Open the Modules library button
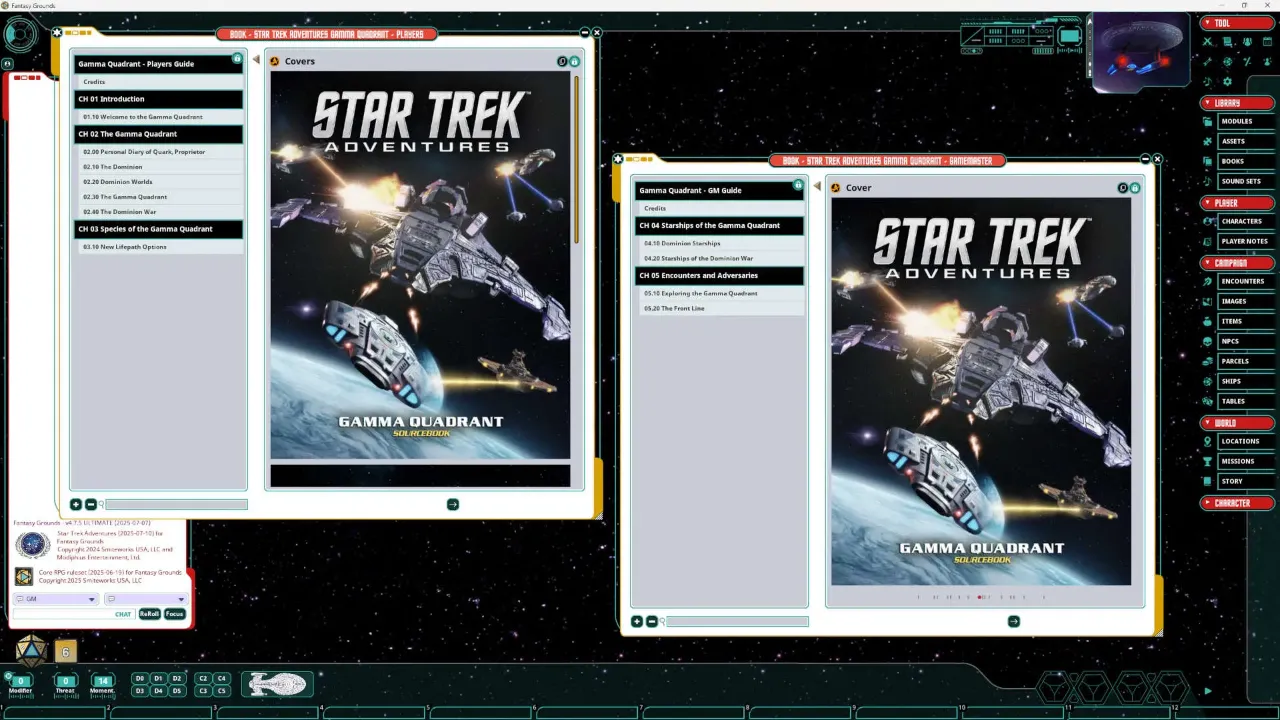The image size is (1280, 720). click(1245, 121)
